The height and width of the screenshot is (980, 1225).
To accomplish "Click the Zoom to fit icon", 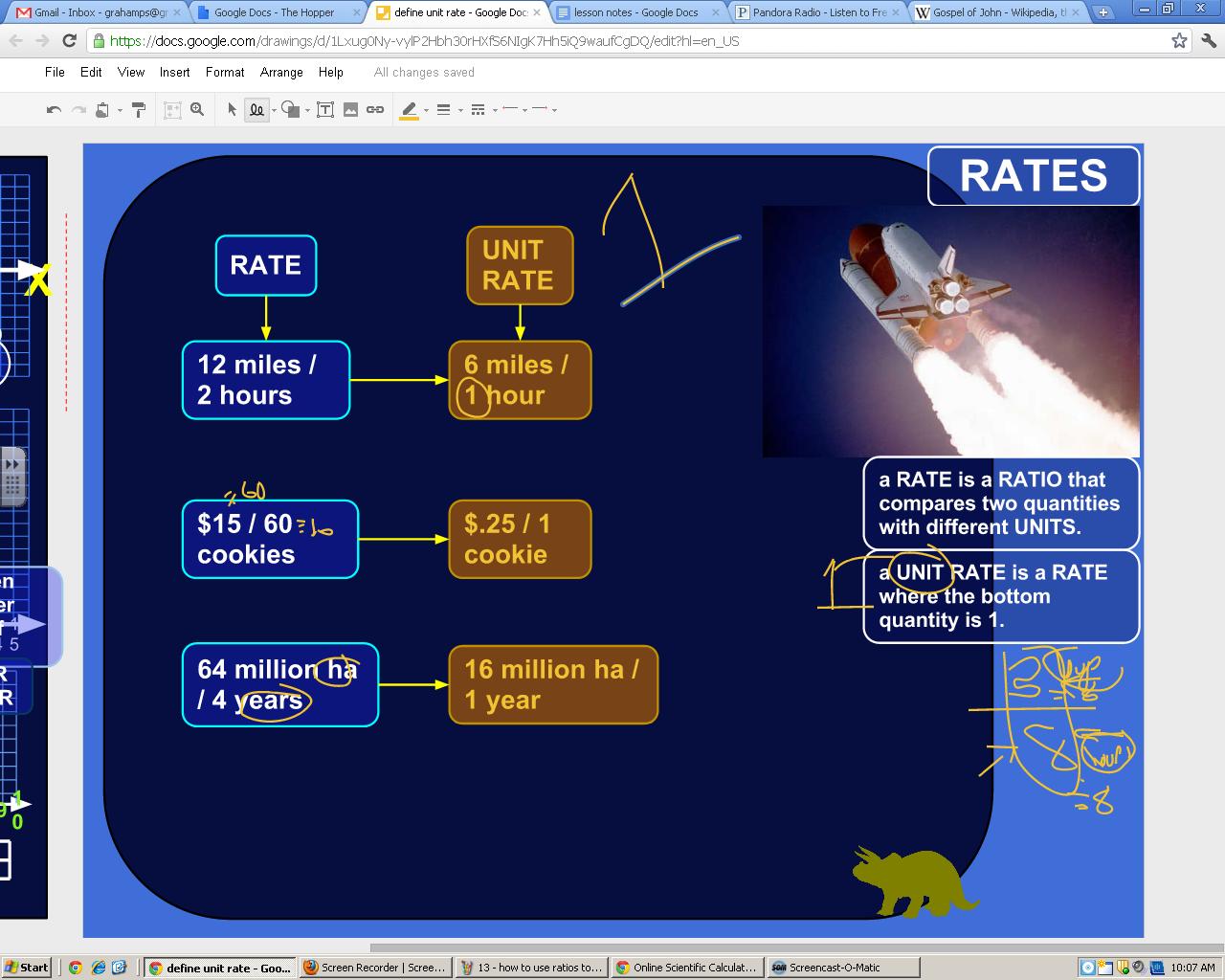I will pyautogui.click(x=172, y=110).
